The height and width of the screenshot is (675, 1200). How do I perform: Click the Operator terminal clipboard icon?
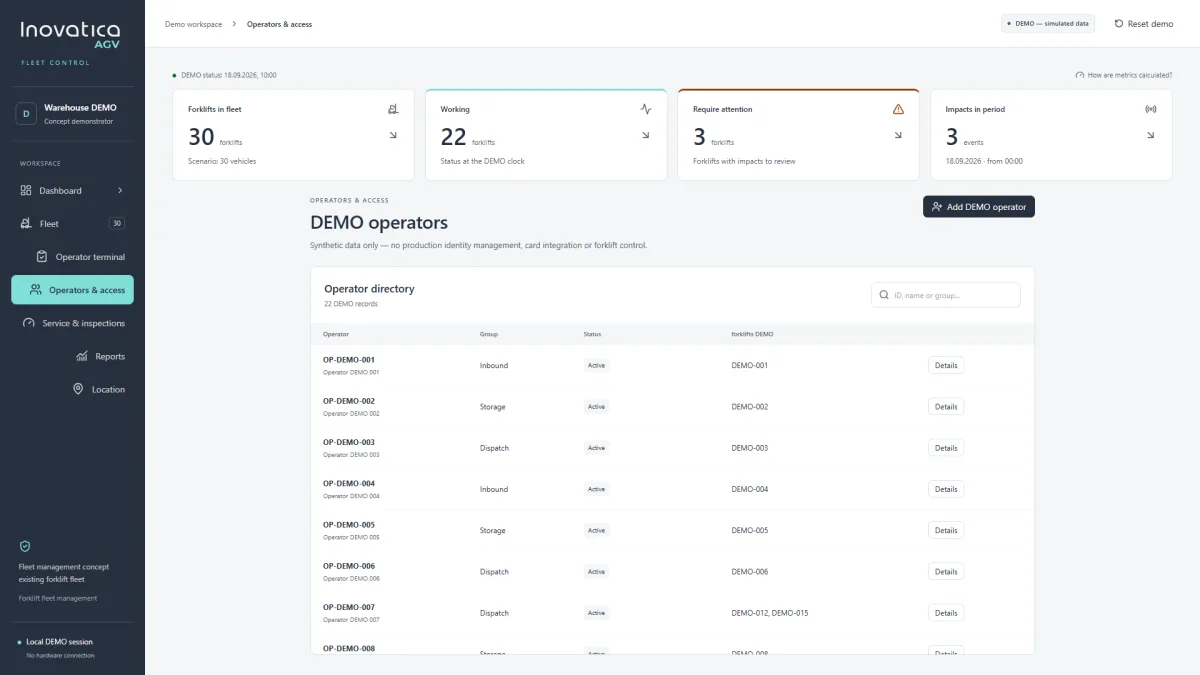tap(42, 257)
